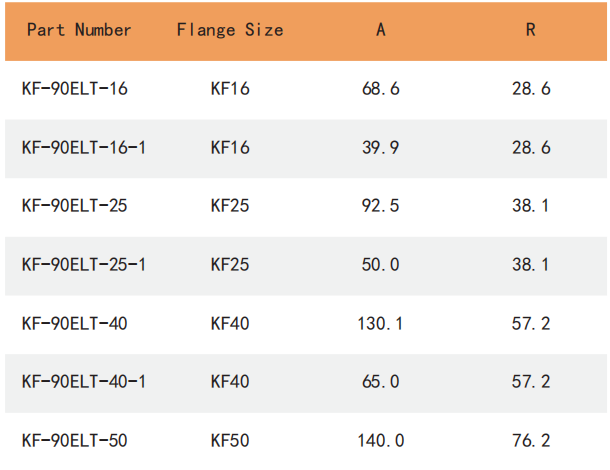
Task: Click the A value 65.0
Action: pos(381,382)
